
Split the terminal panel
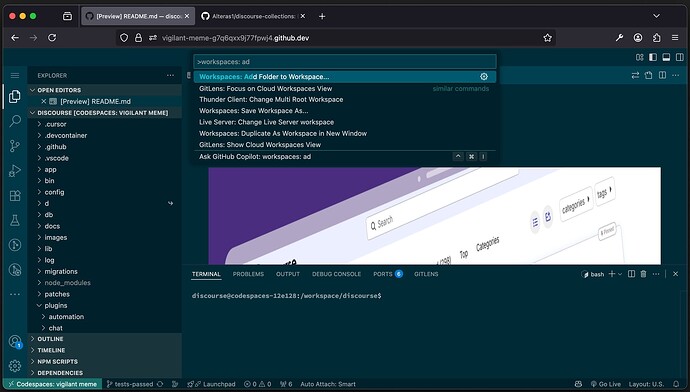(x=631, y=274)
